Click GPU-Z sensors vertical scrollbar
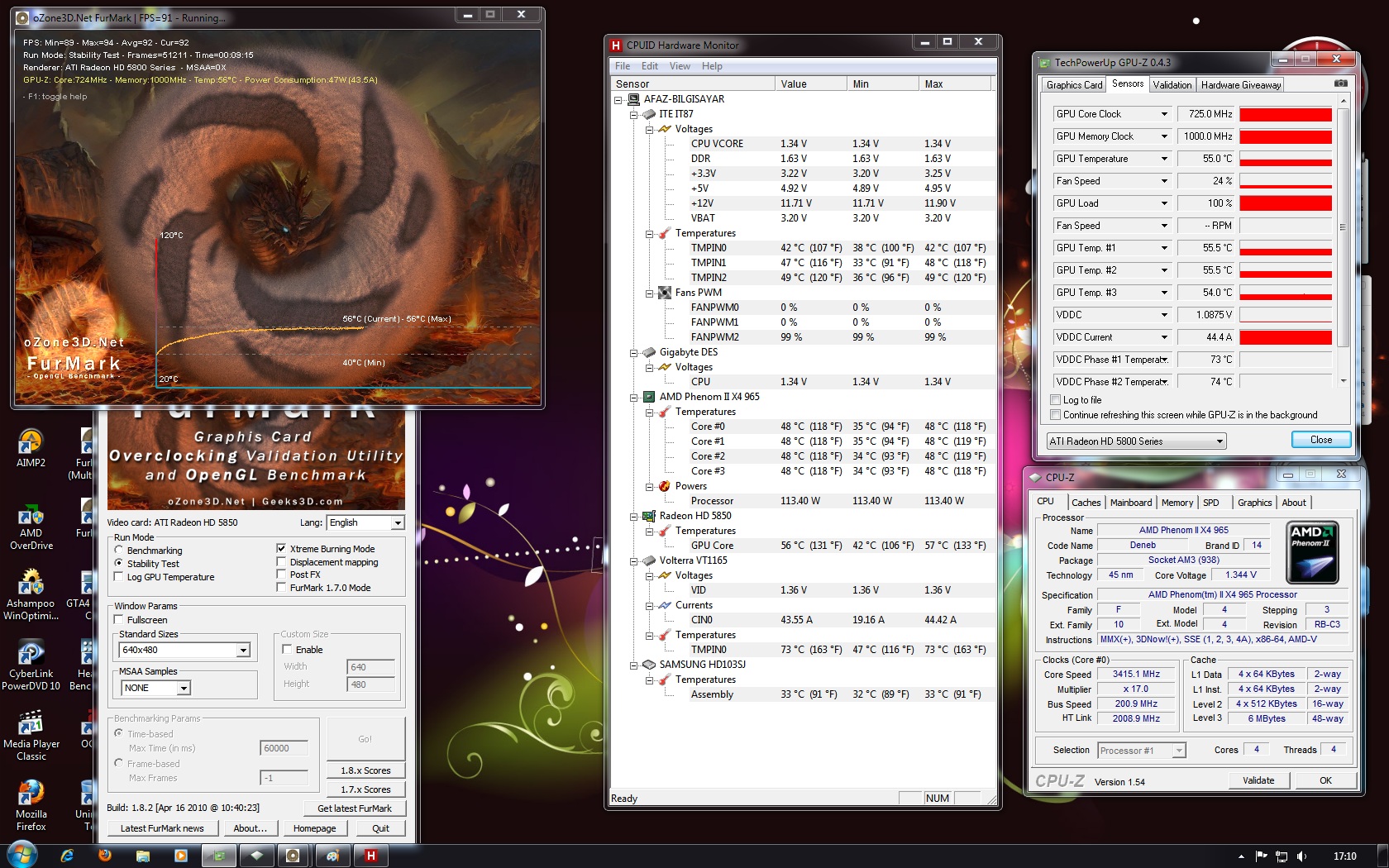The height and width of the screenshot is (868, 1389). click(1343, 240)
